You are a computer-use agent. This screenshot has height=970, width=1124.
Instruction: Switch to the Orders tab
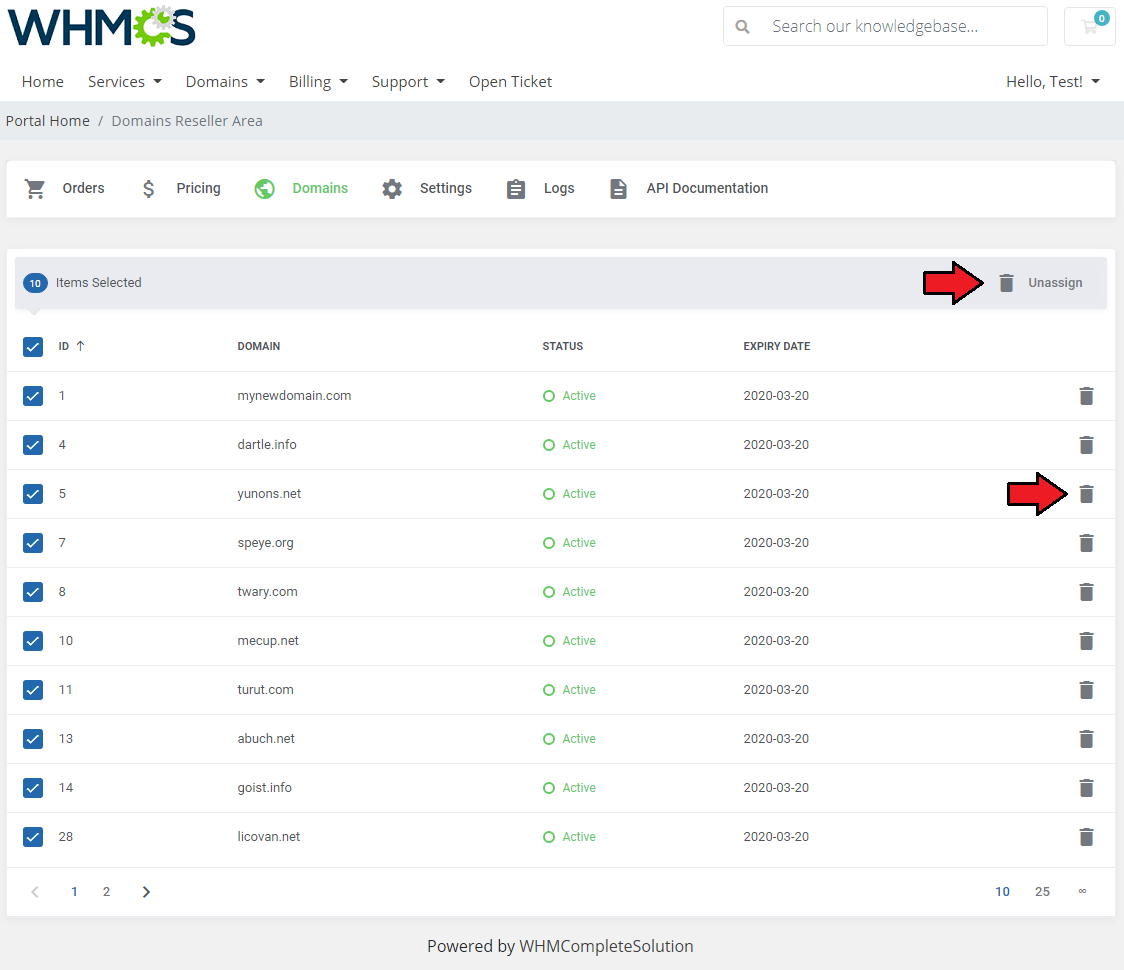click(x=65, y=189)
